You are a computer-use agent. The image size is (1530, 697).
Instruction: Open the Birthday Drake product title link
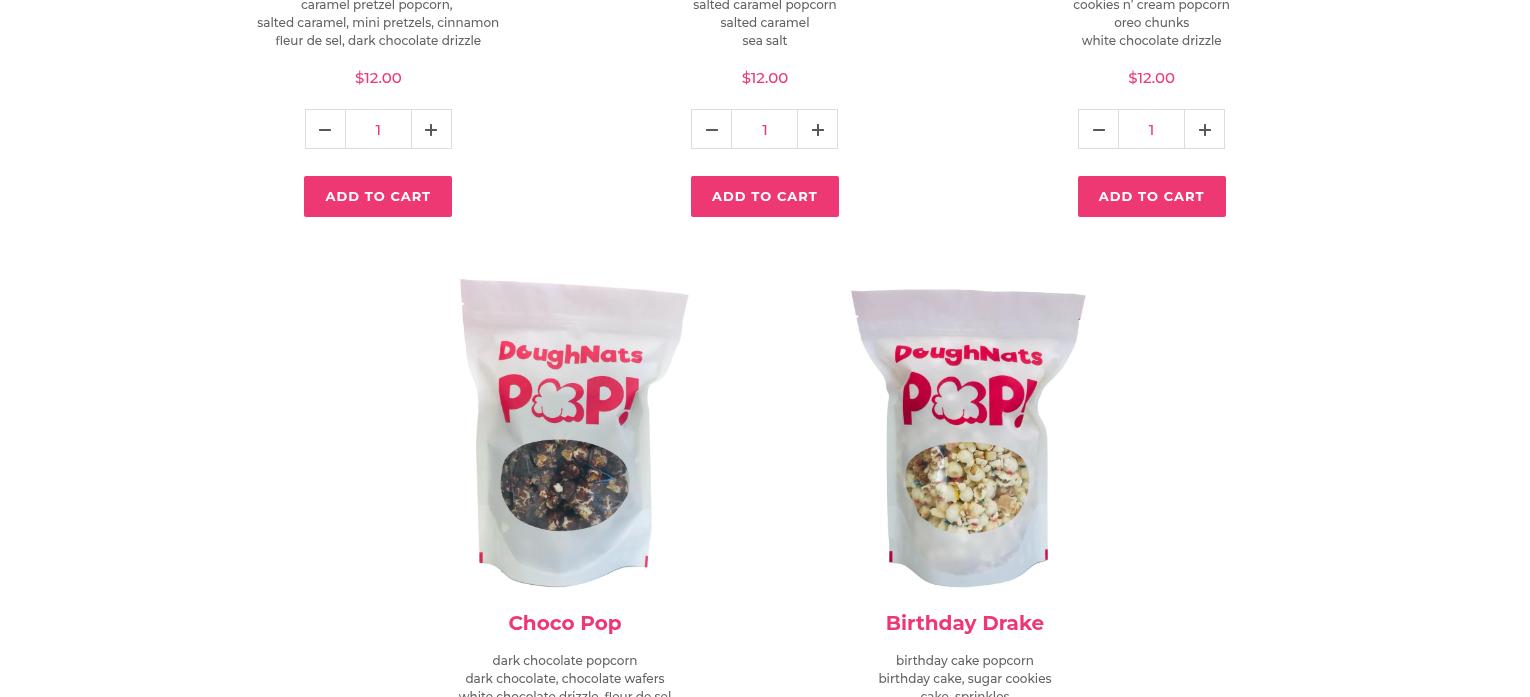click(965, 623)
